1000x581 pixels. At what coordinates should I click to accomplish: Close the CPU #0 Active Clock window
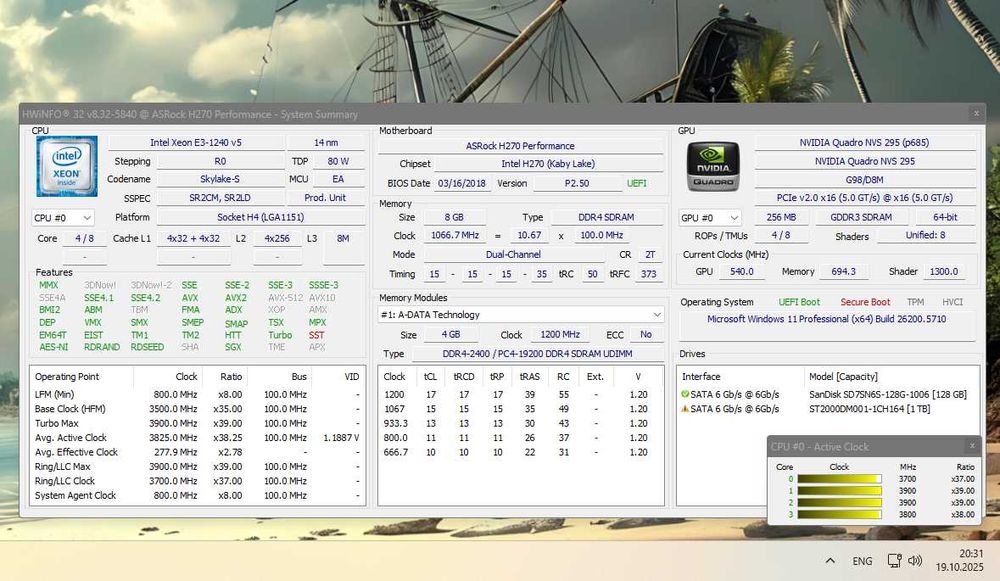[972, 446]
